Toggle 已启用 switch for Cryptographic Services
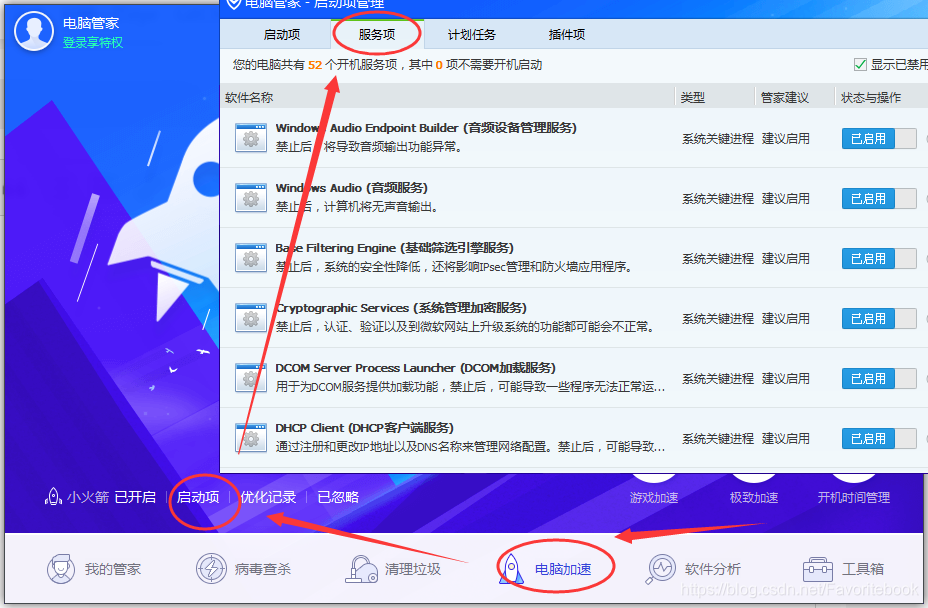Screen dimensions: 928x608 point(879,319)
